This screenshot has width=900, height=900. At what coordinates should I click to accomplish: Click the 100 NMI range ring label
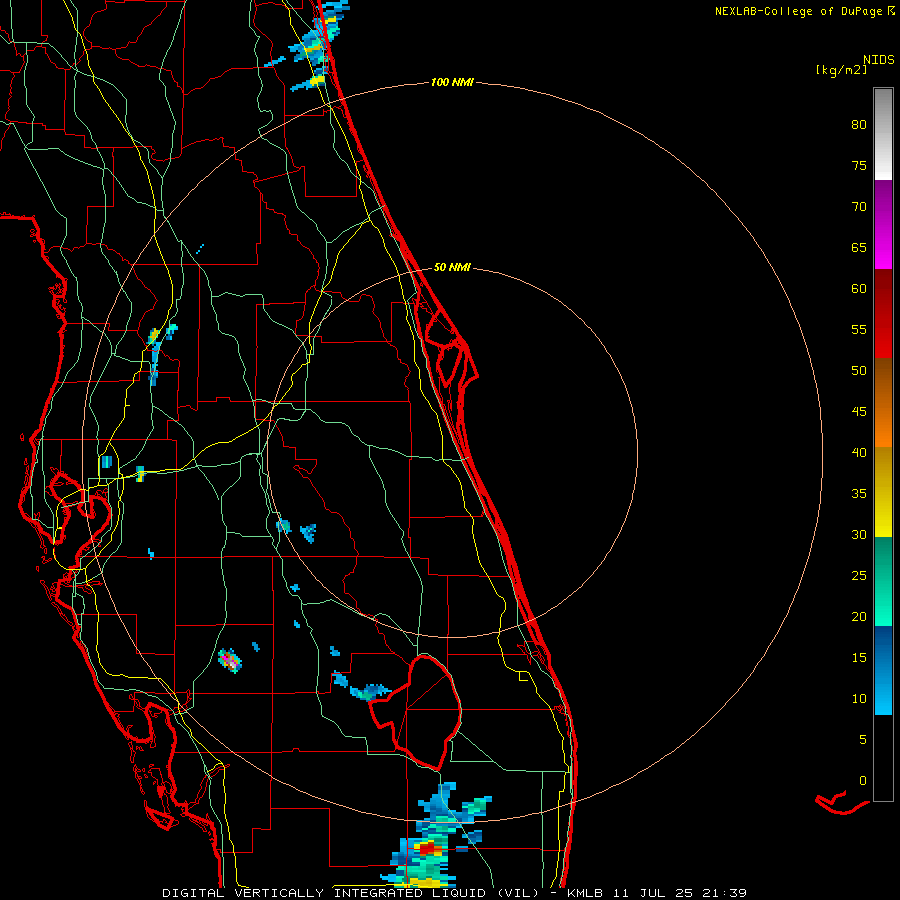[x=452, y=83]
